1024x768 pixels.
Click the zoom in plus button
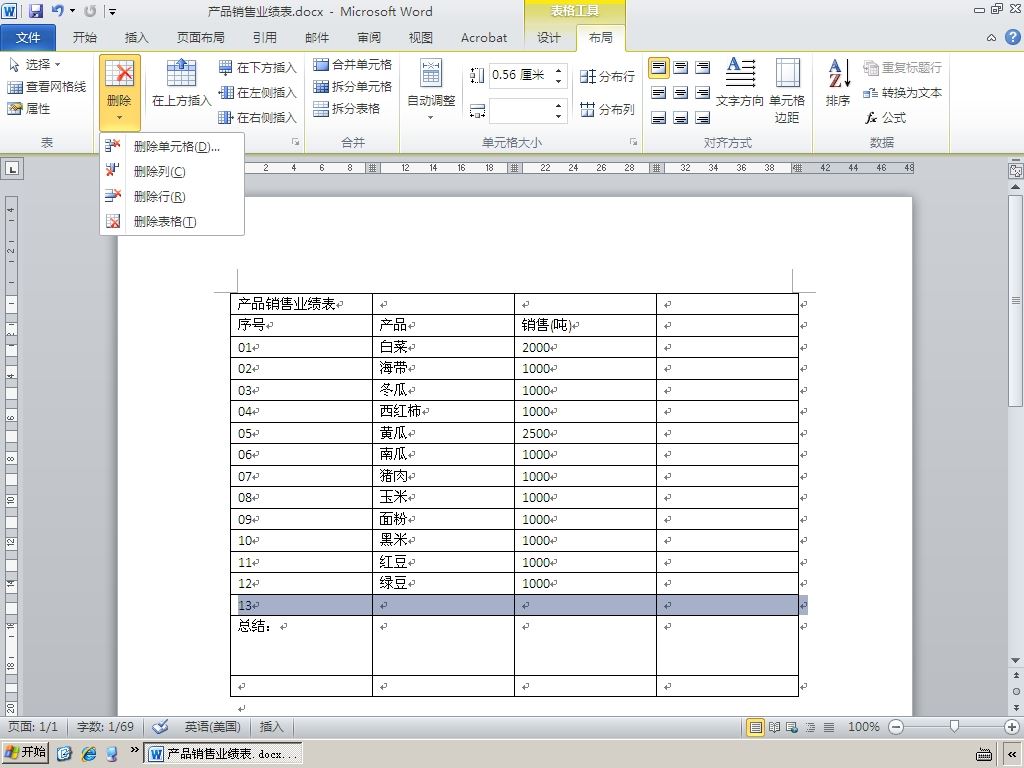[x=1012, y=727]
